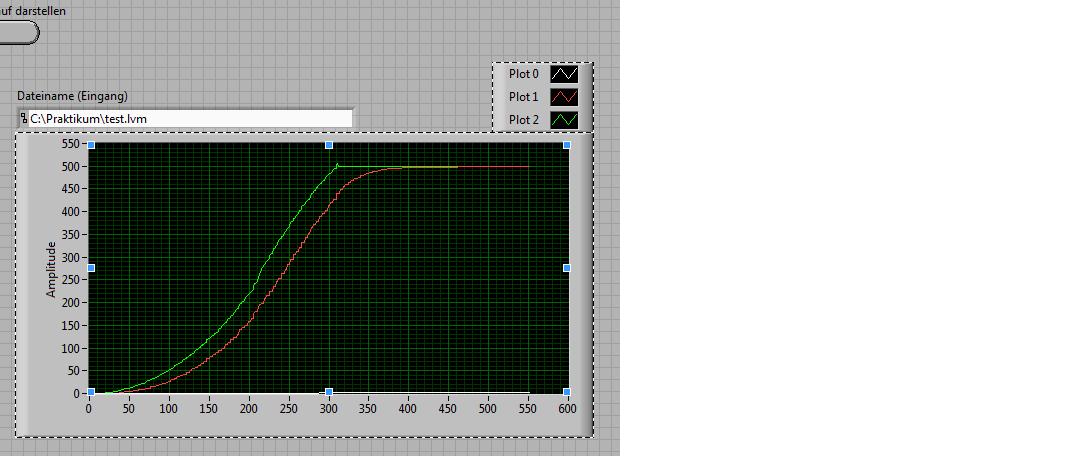Click the 0 value on X-axis
Screen dimensions: 1080x456
(89, 408)
